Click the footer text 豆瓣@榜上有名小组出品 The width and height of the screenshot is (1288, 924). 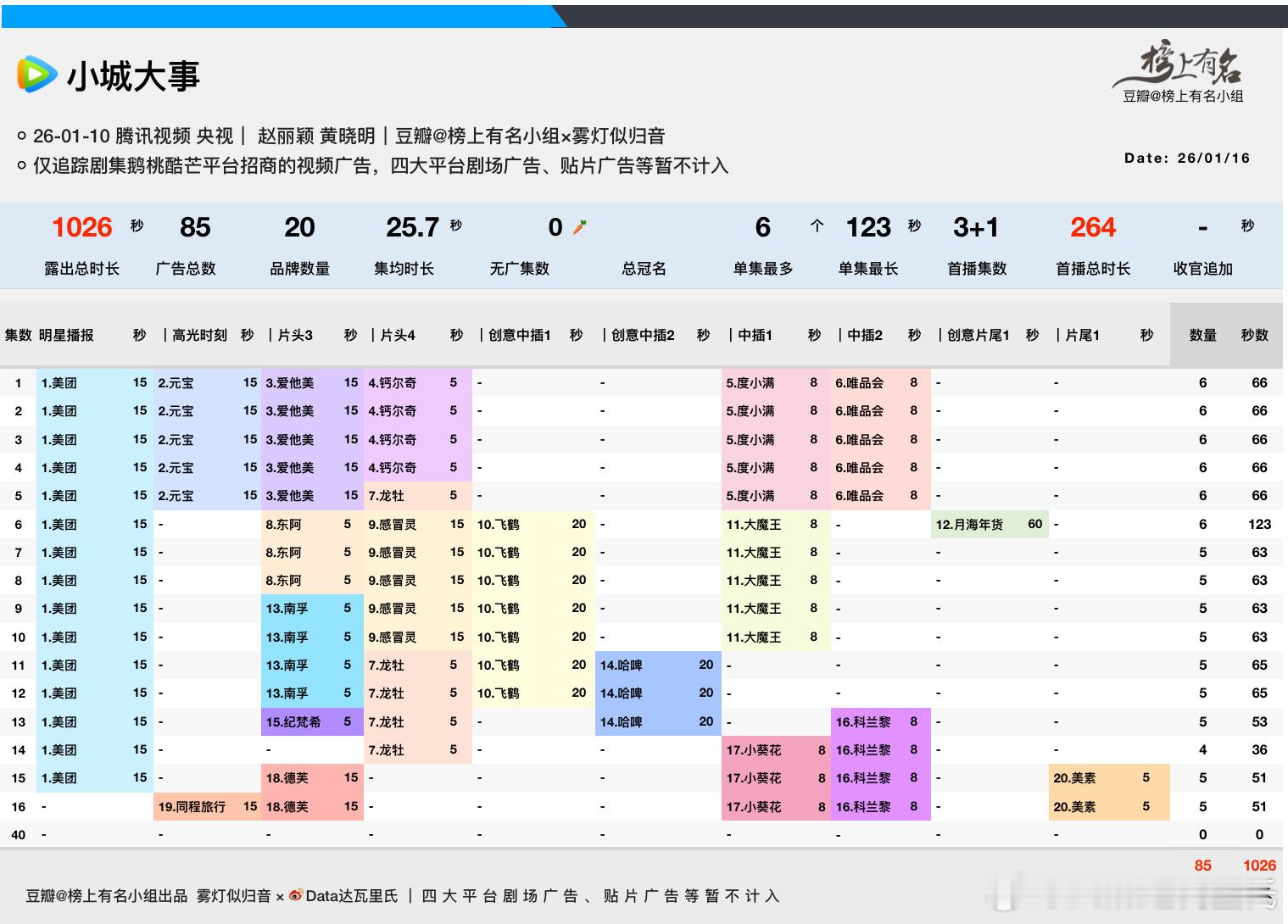(x=106, y=896)
